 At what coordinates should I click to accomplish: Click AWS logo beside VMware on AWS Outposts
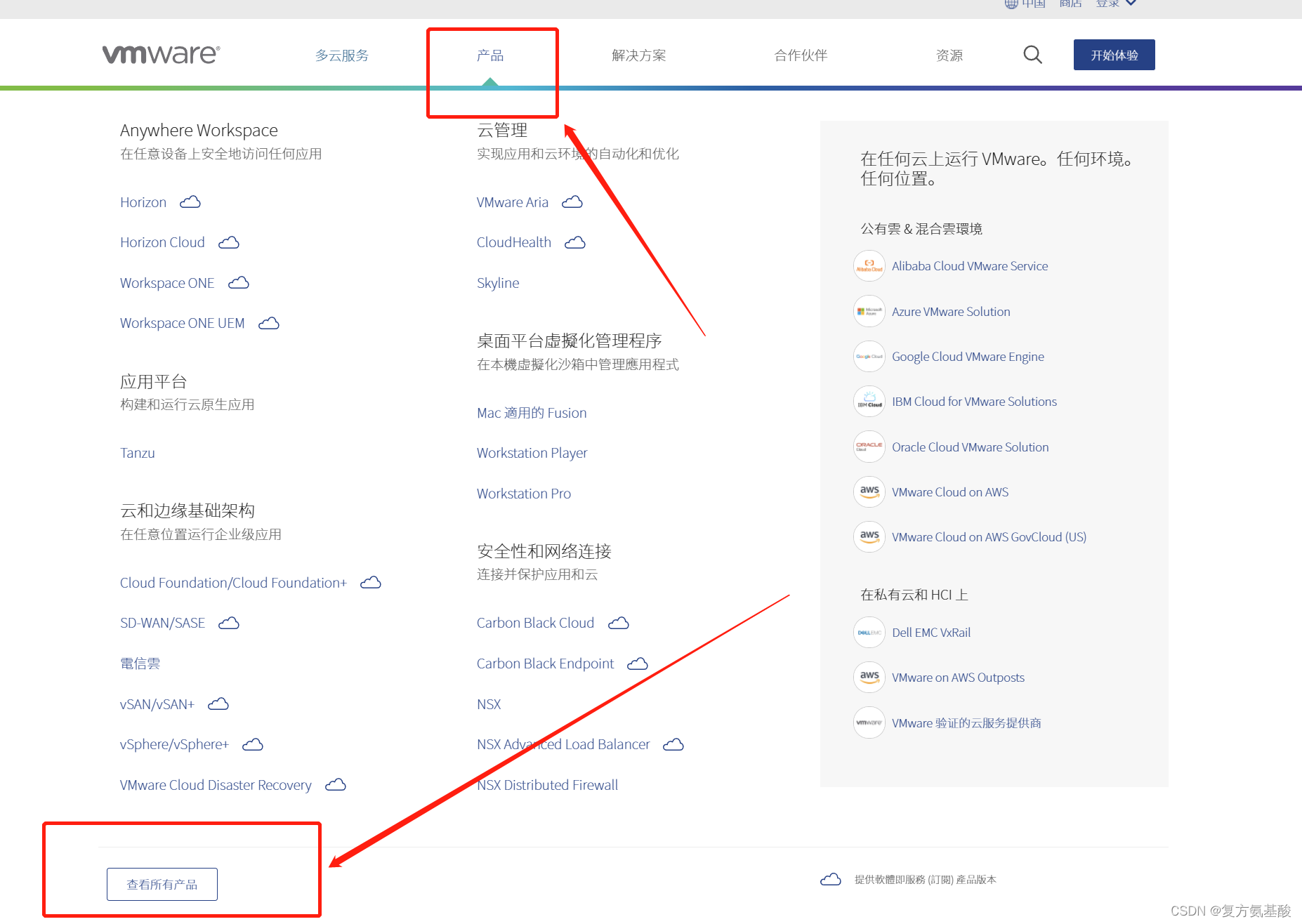tap(869, 678)
